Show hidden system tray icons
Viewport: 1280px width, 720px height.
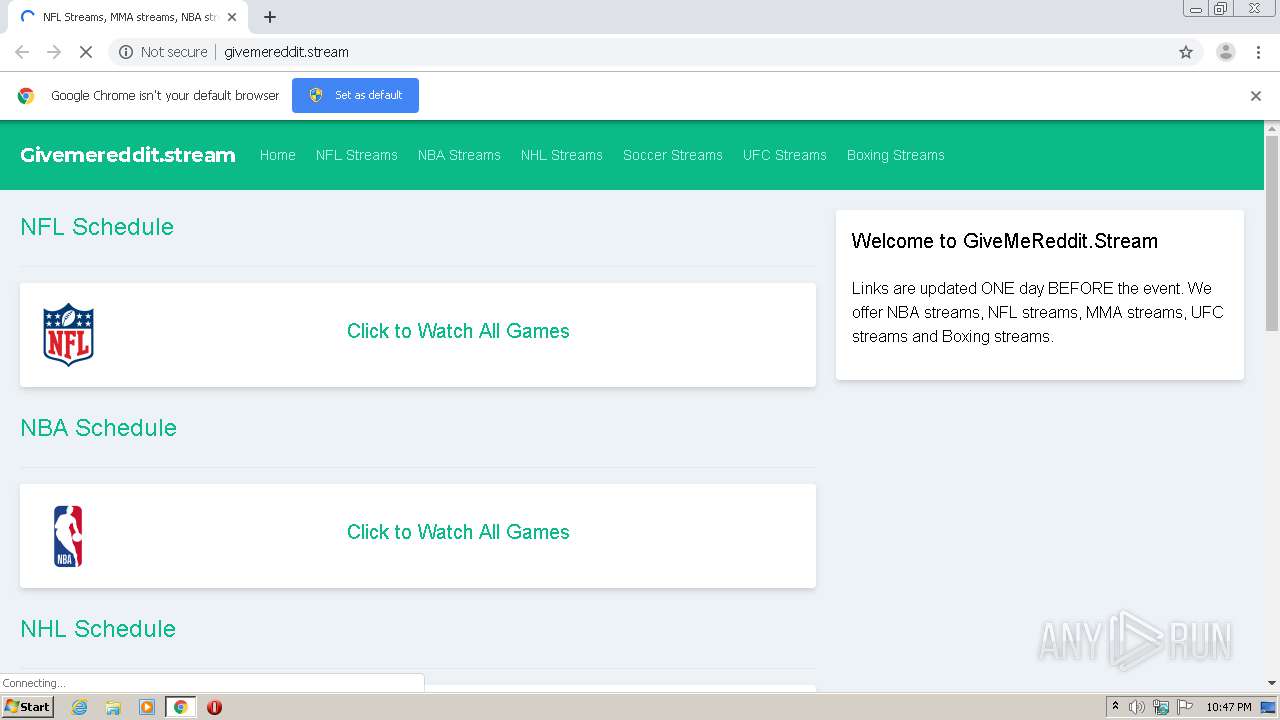[1115, 707]
